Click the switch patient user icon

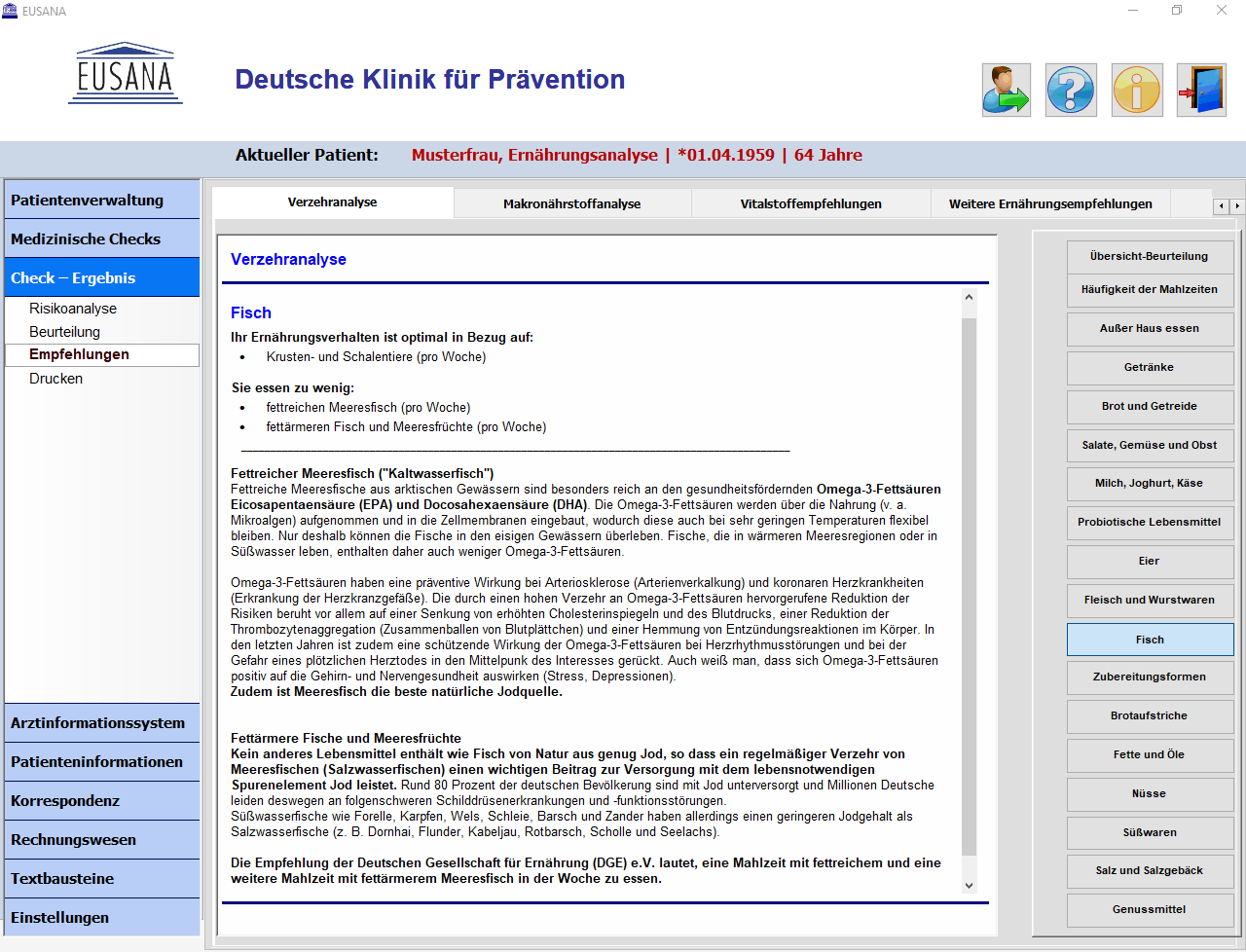point(1006,91)
